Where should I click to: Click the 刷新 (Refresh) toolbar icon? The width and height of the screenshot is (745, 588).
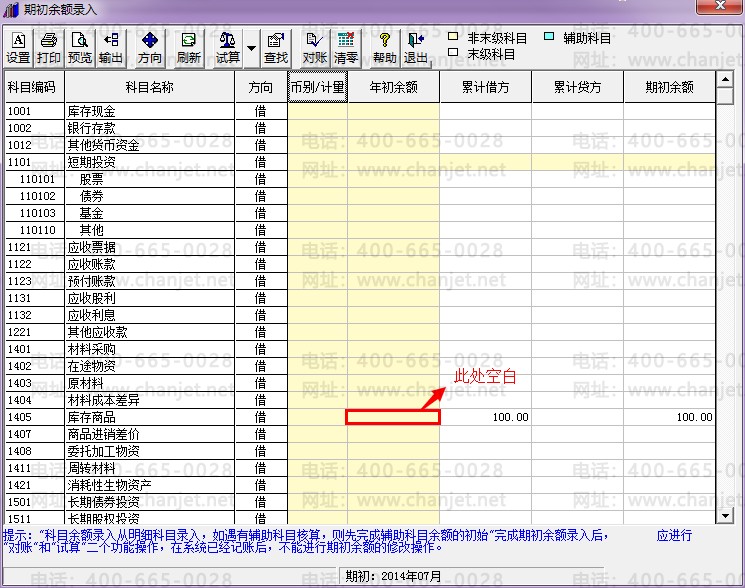[x=189, y=48]
